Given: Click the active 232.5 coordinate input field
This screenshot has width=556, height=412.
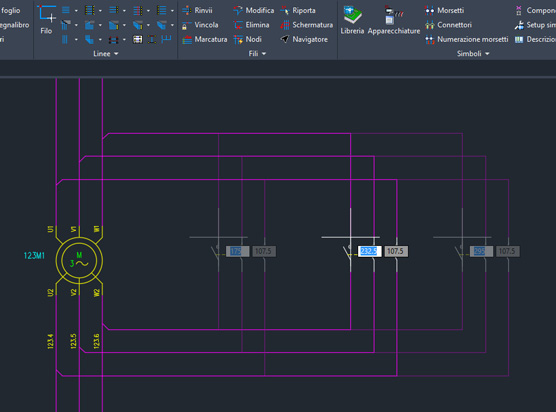Looking at the screenshot, I should pos(369,251).
